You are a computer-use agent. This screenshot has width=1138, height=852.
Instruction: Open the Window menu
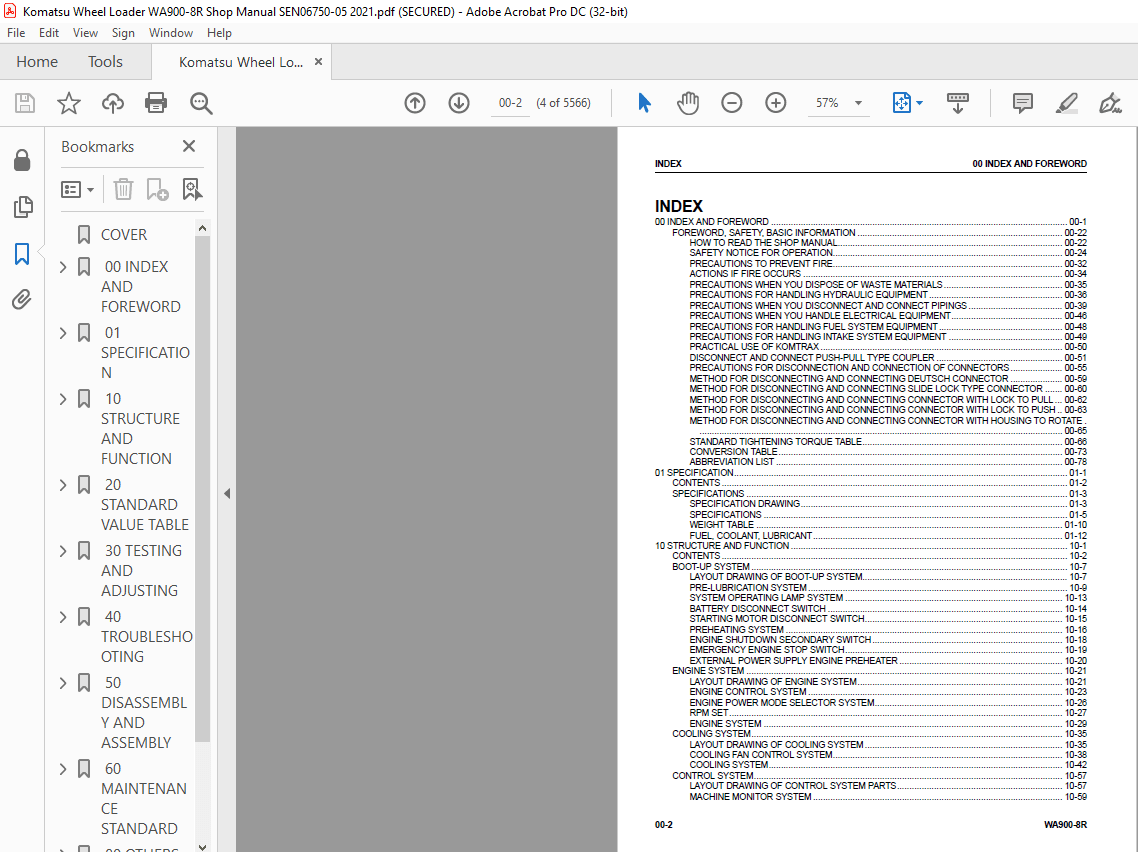pos(171,33)
